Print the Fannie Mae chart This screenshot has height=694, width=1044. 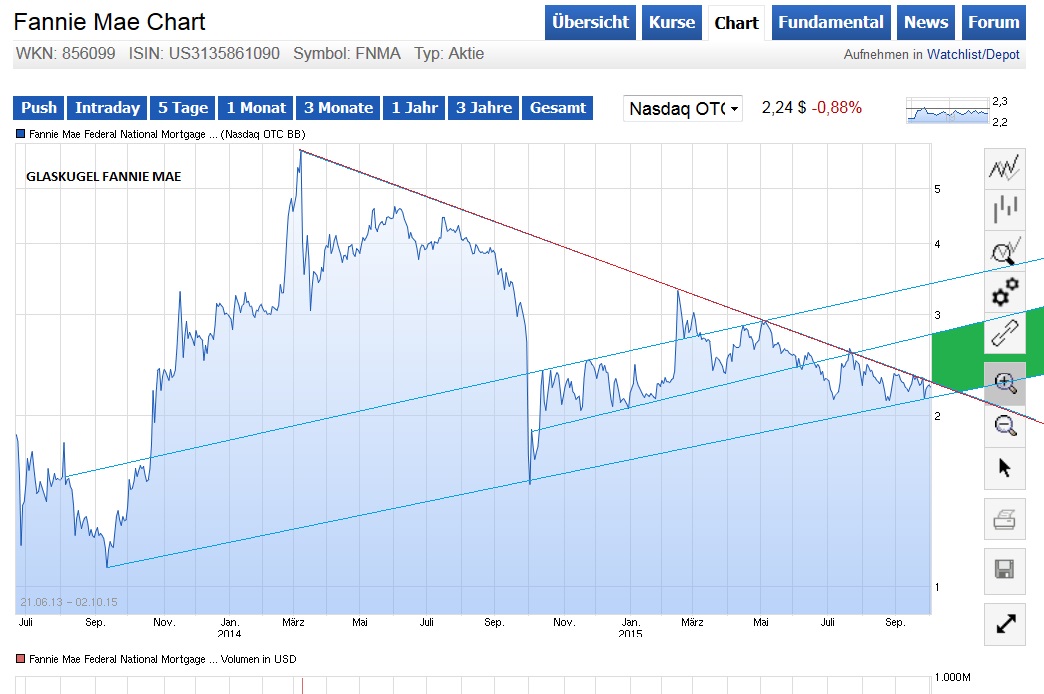click(1004, 519)
